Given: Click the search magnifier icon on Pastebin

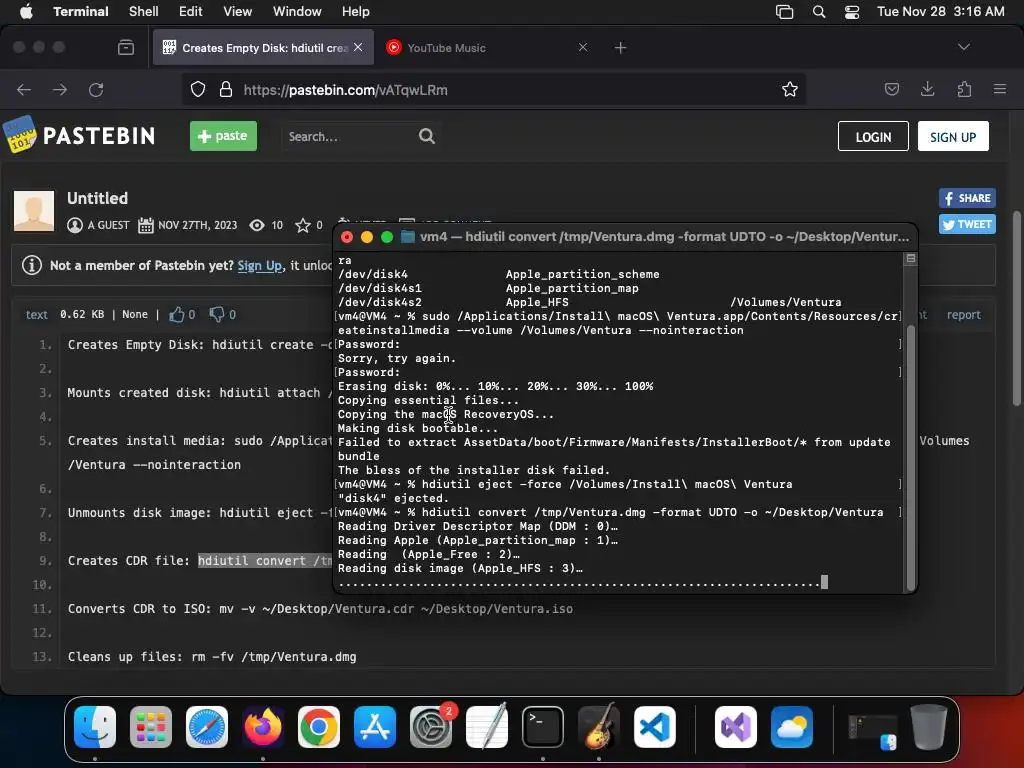Looking at the screenshot, I should pyautogui.click(x=426, y=136).
